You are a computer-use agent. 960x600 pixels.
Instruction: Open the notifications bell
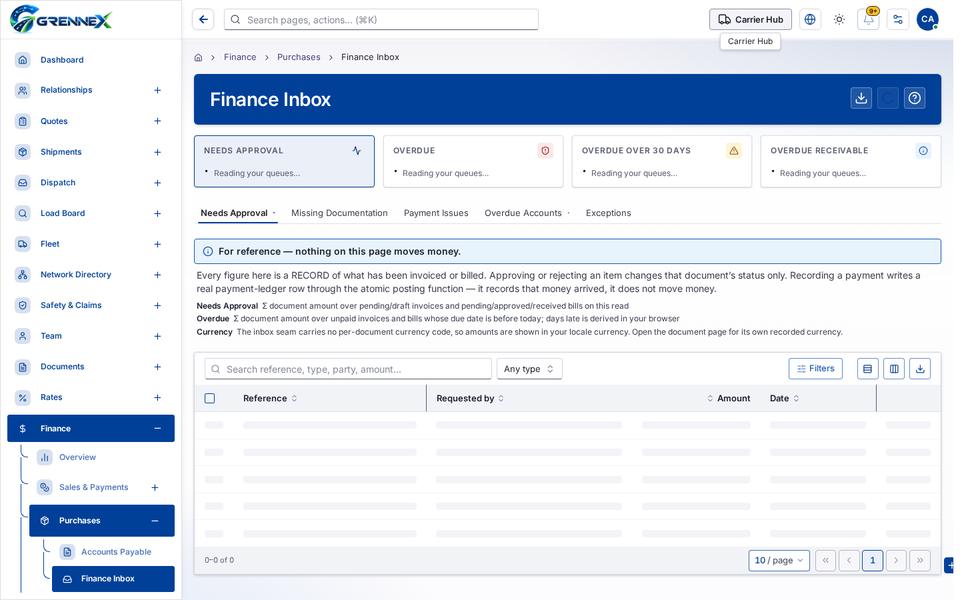(868, 20)
